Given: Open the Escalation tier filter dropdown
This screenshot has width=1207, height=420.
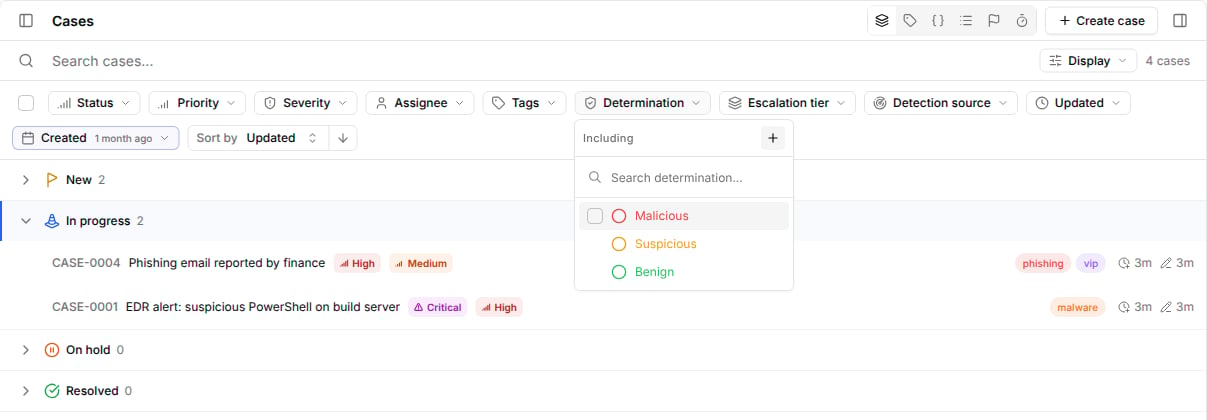Looking at the screenshot, I should pyautogui.click(x=788, y=103).
